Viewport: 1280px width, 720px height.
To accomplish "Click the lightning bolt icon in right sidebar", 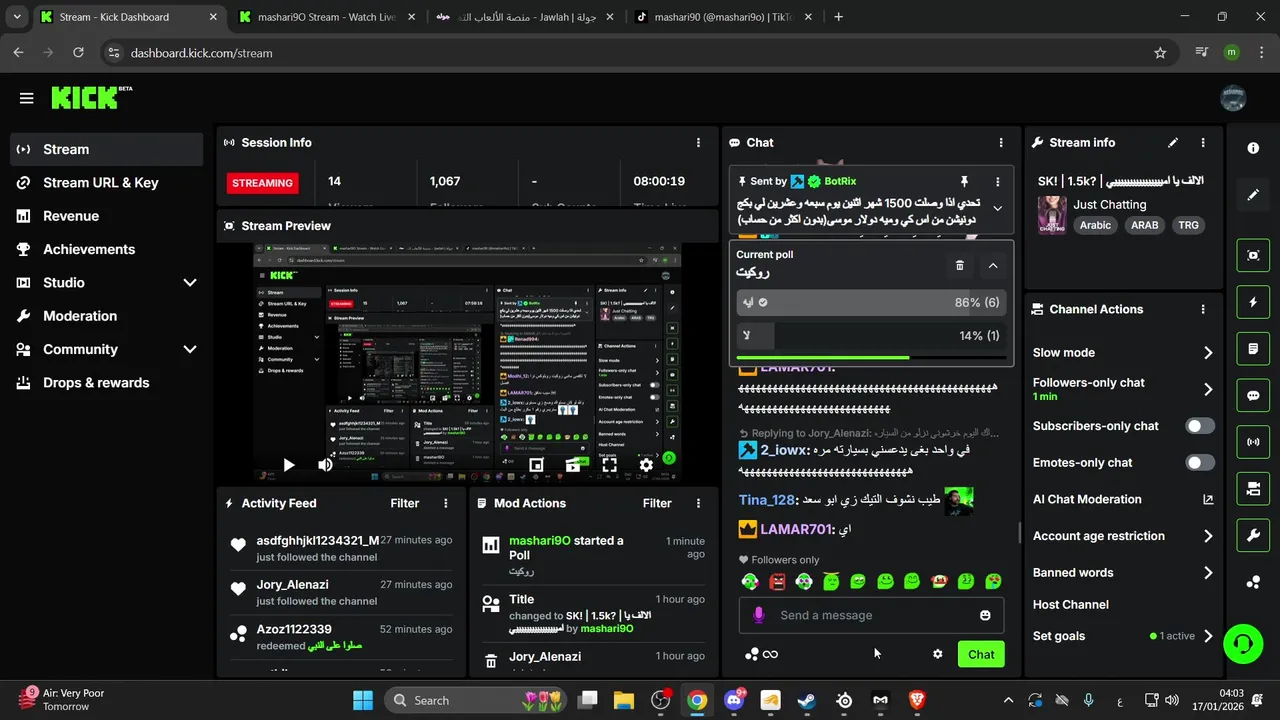I will pos(1253,302).
